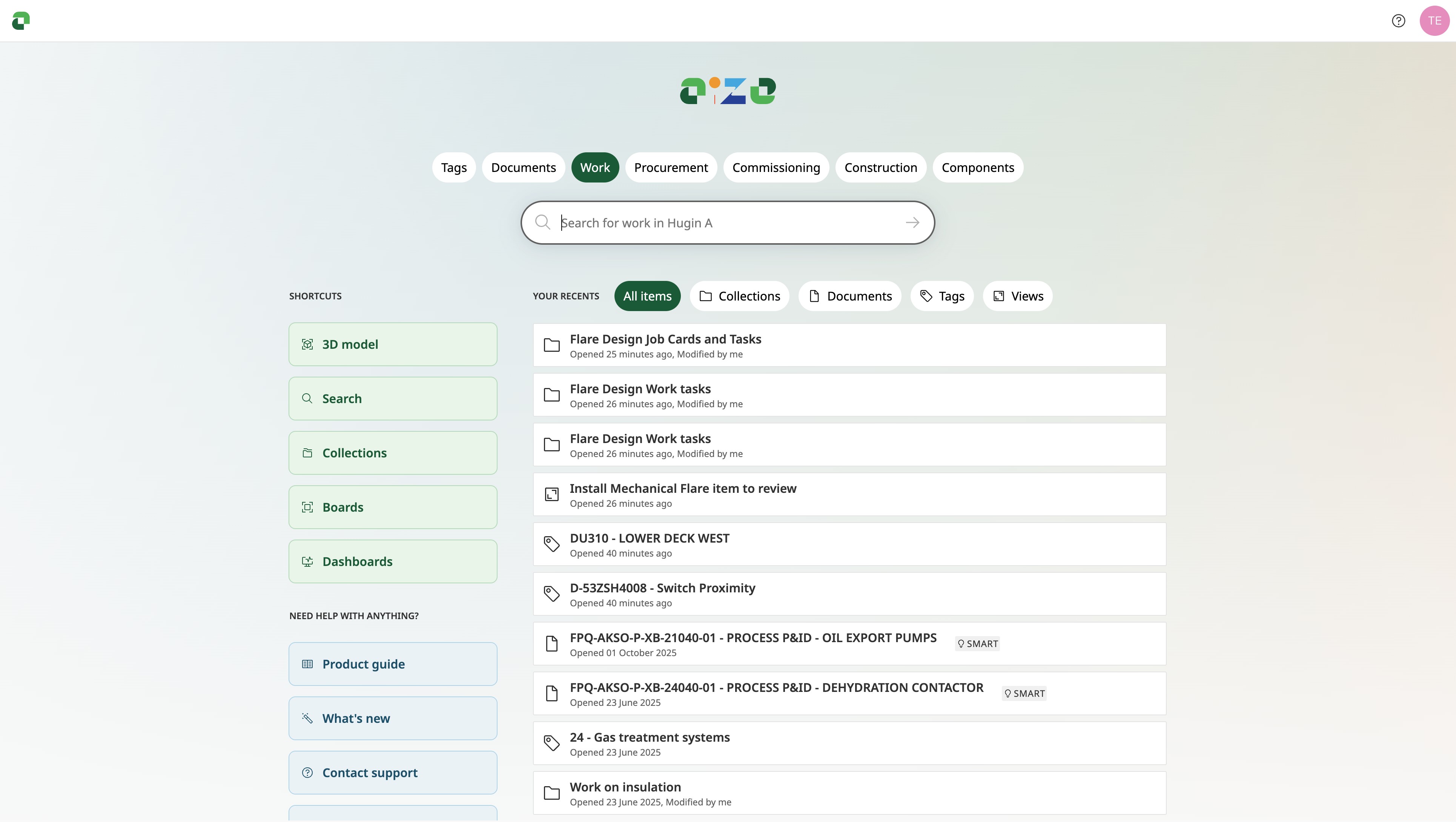This screenshot has width=1456, height=822.
Task: Switch to the Procurement search category
Action: [670, 167]
